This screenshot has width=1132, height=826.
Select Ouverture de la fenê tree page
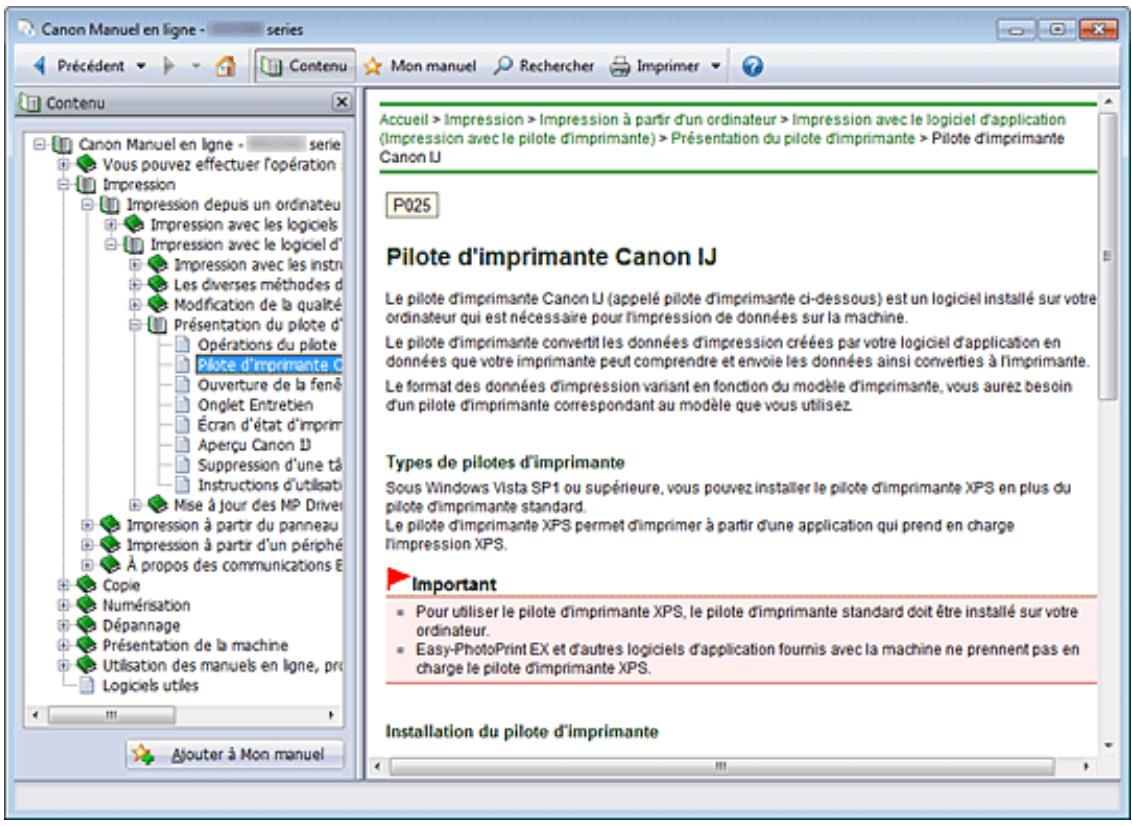coord(269,385)
